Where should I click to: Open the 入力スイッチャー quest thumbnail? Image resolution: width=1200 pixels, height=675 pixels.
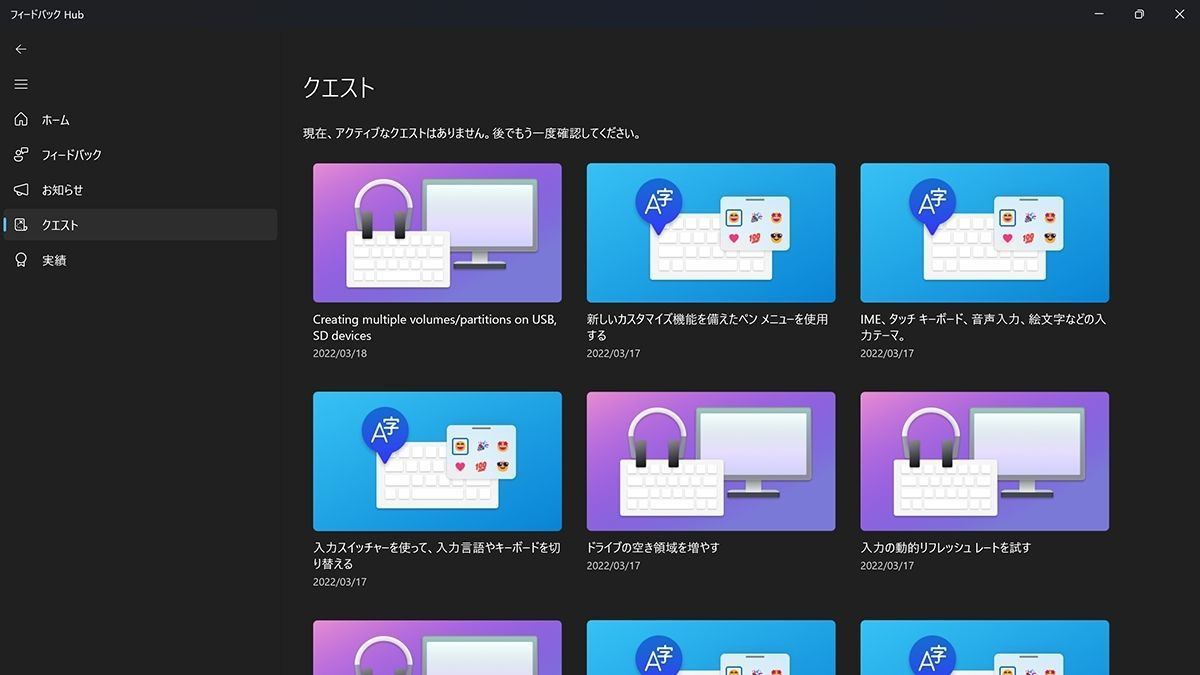pyautogui.click(x=437, y=461)
